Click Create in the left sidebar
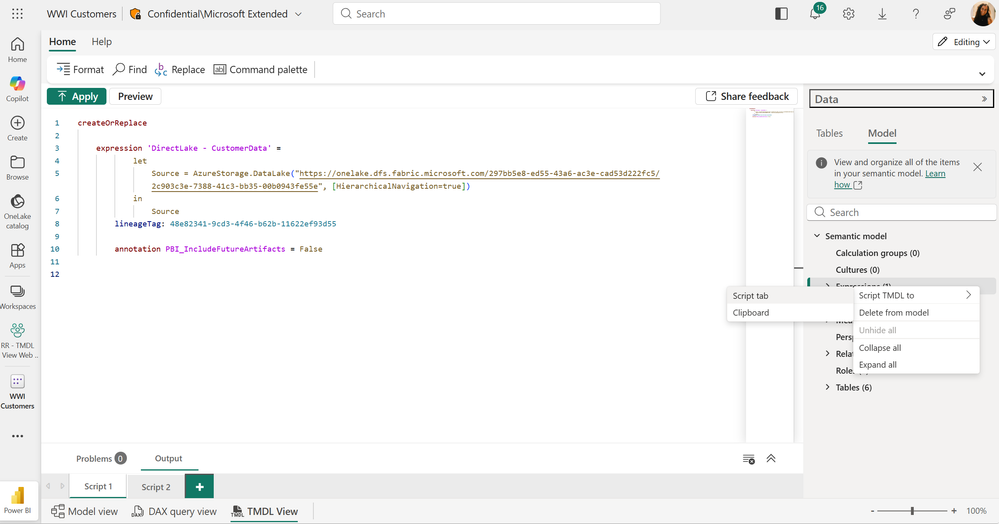Viewport: 999px width, 524px height. (17, 128)
